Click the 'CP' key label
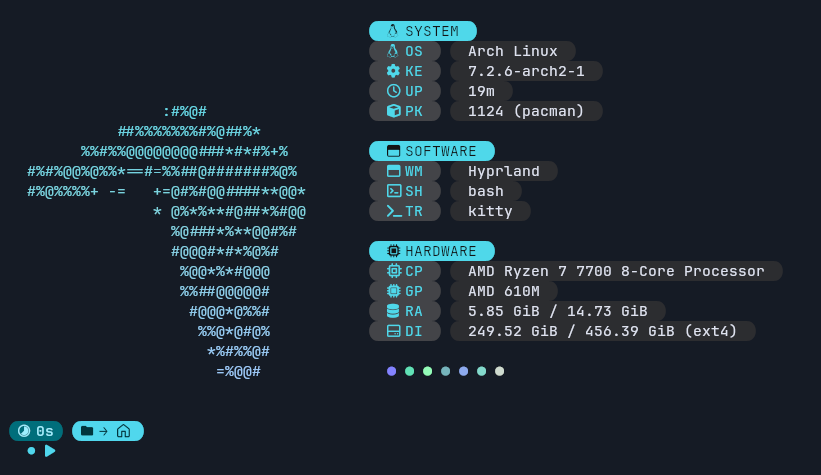The width and height of the screenshot is (821, 475). [x=414, y=271]
